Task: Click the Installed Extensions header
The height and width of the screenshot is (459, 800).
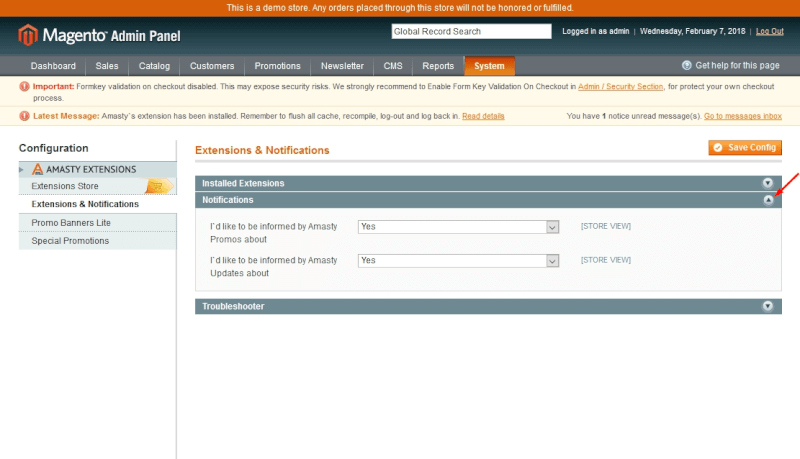Action: (488, 183)
